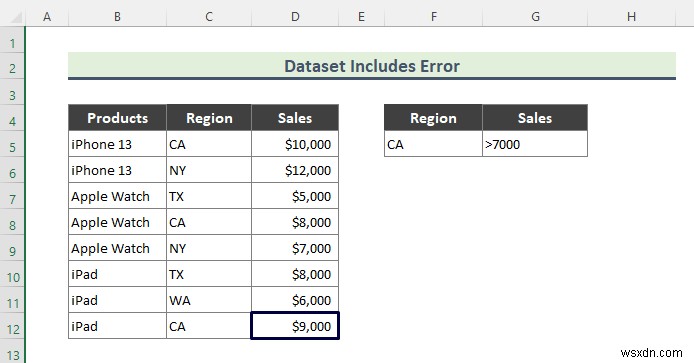
Task: Click the Sales header in column D
Action: click(x=295, y=118)
